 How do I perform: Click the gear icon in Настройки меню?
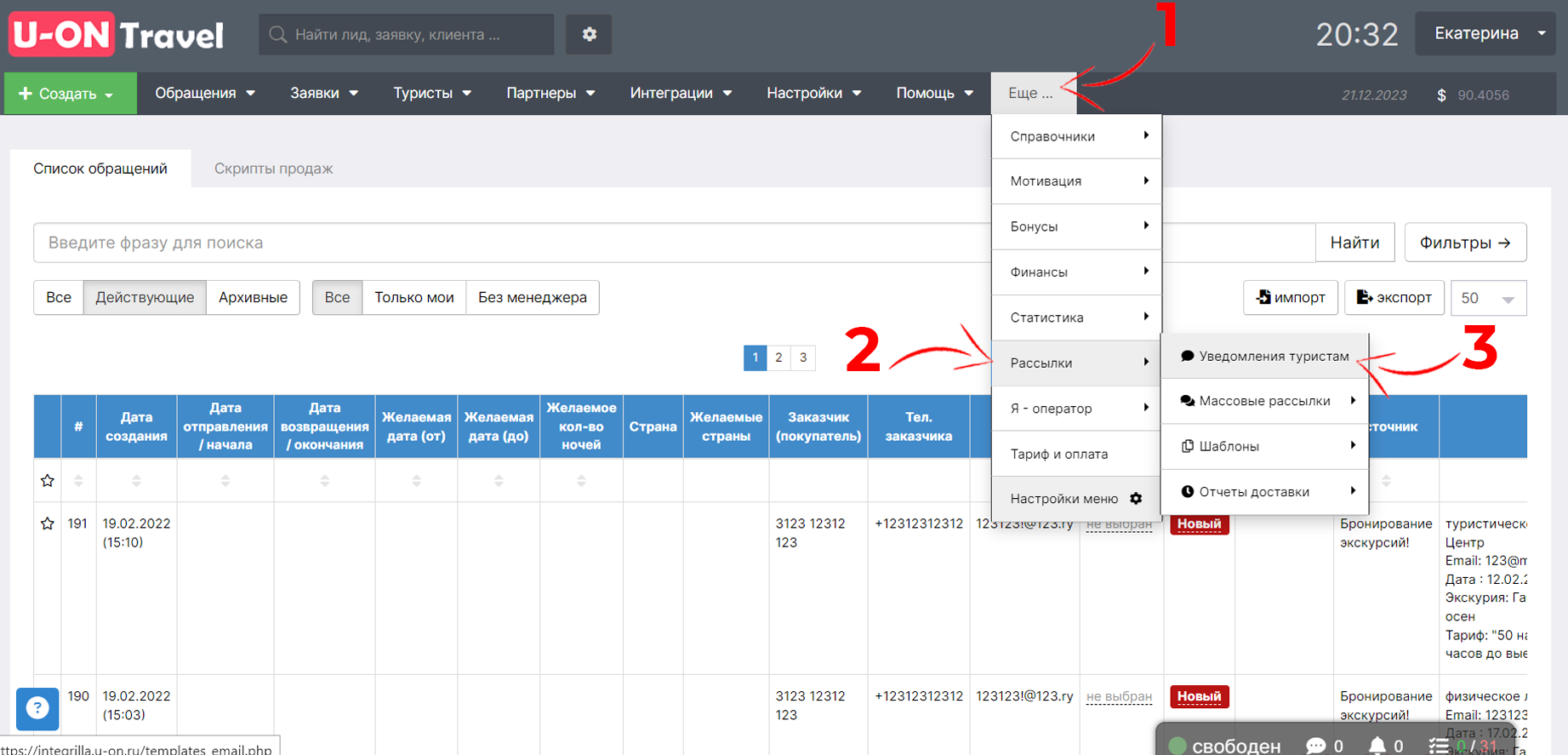click(x=1136, y=499)
